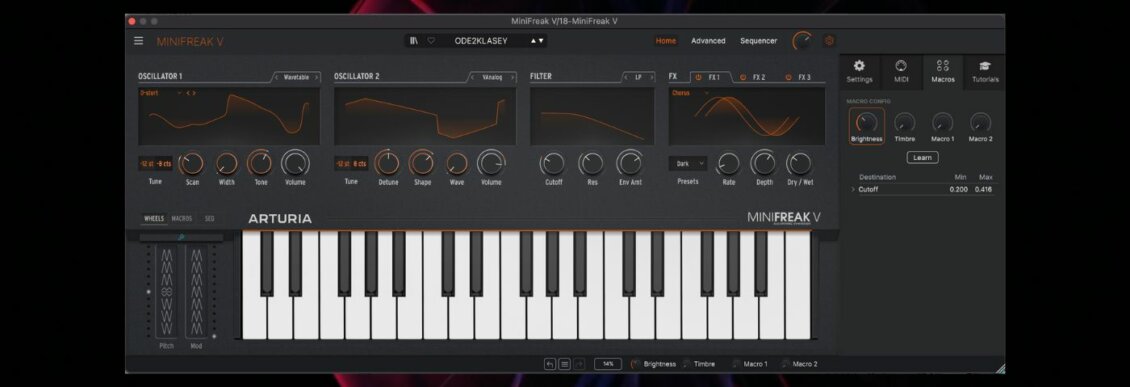Image resolution: width=1130 pixels, height=387 pixels.
Task: Select previous filter type arrow
Action: 626,77
